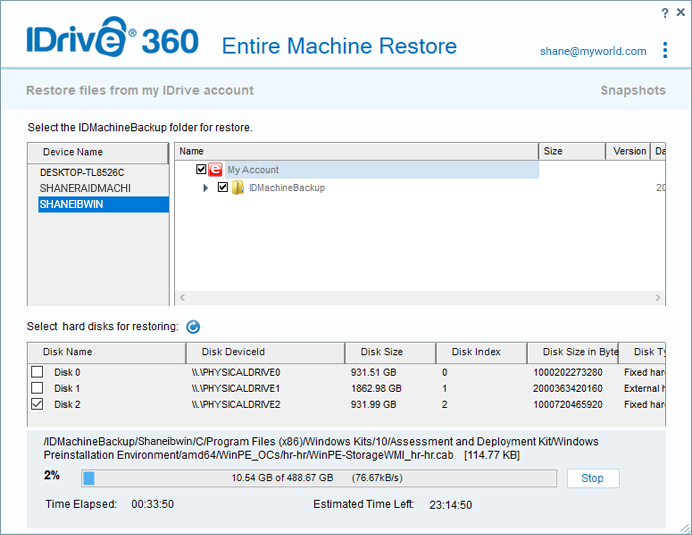Sort by Device Name column header
Screen dimensions: 692x535
(x=98, y=152)
